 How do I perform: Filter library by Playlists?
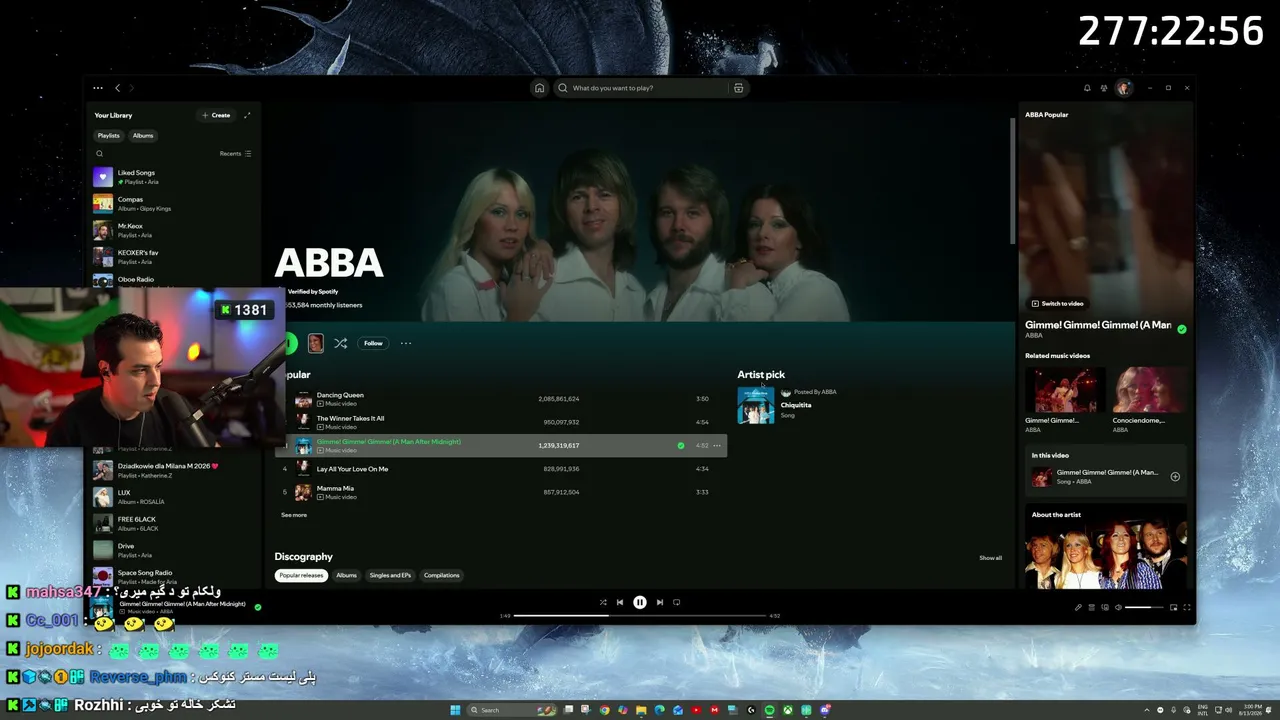coord(109,136)
